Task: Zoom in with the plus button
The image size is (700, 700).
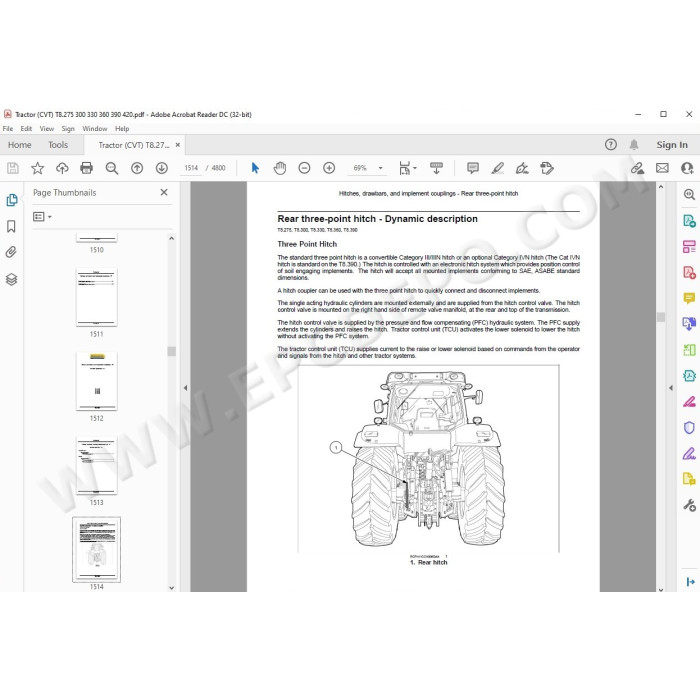Action: click(x=329, y=168)
